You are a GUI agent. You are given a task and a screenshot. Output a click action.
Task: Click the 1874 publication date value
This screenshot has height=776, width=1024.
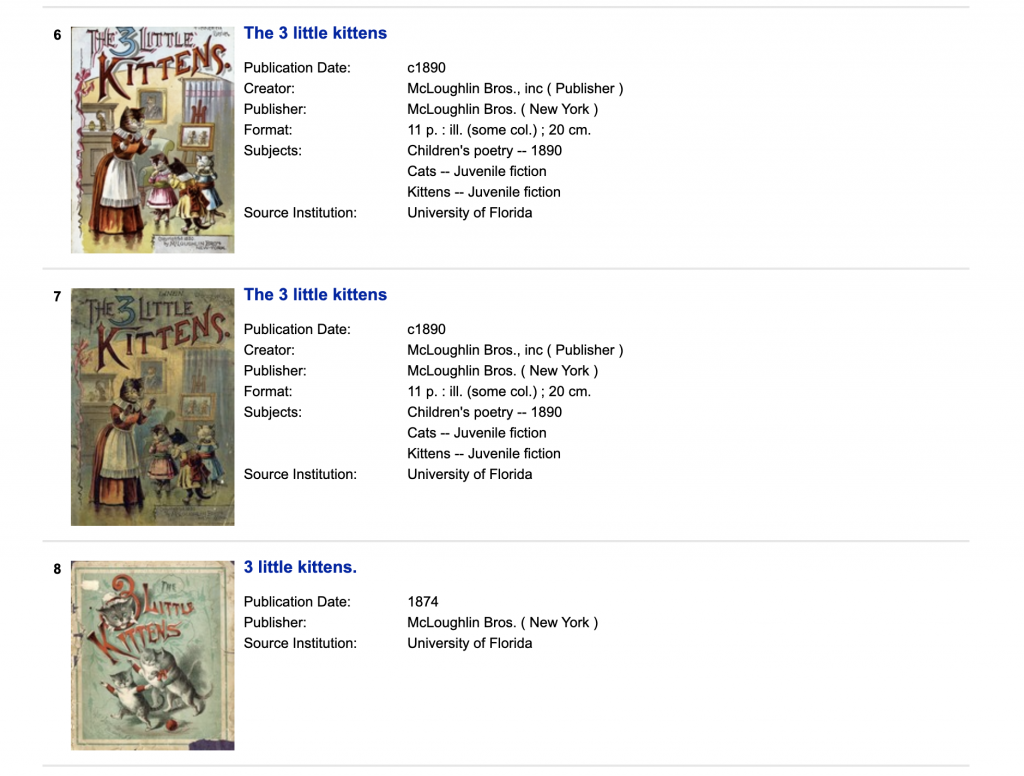[x=423, y=602]
